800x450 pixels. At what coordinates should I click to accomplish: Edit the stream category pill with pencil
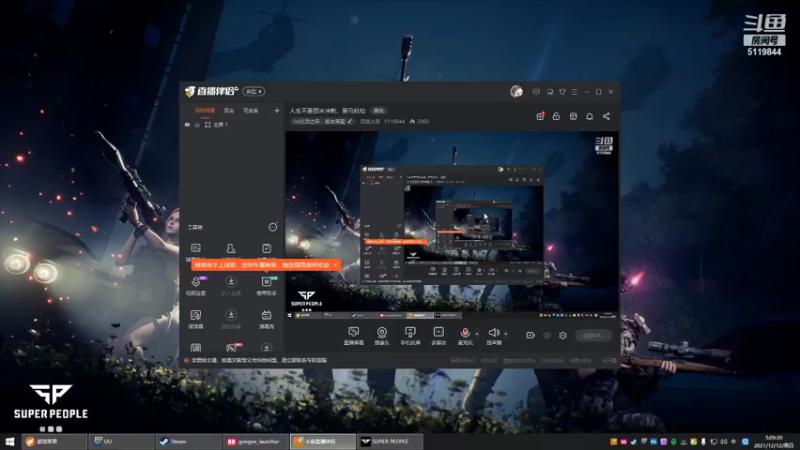(x=322, y=121)
